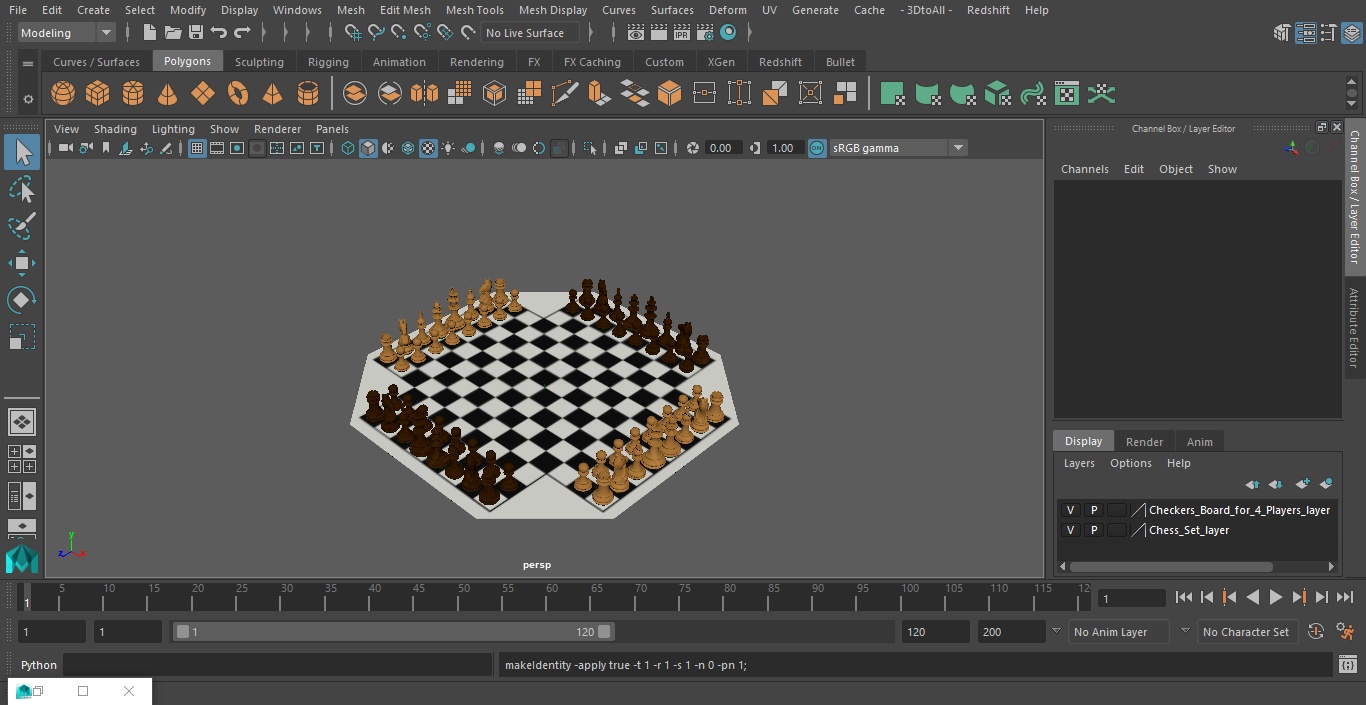Click No Live Surface field
Image resolution: width=1366 pixels, height=705 pixels.
coord(530,33)
